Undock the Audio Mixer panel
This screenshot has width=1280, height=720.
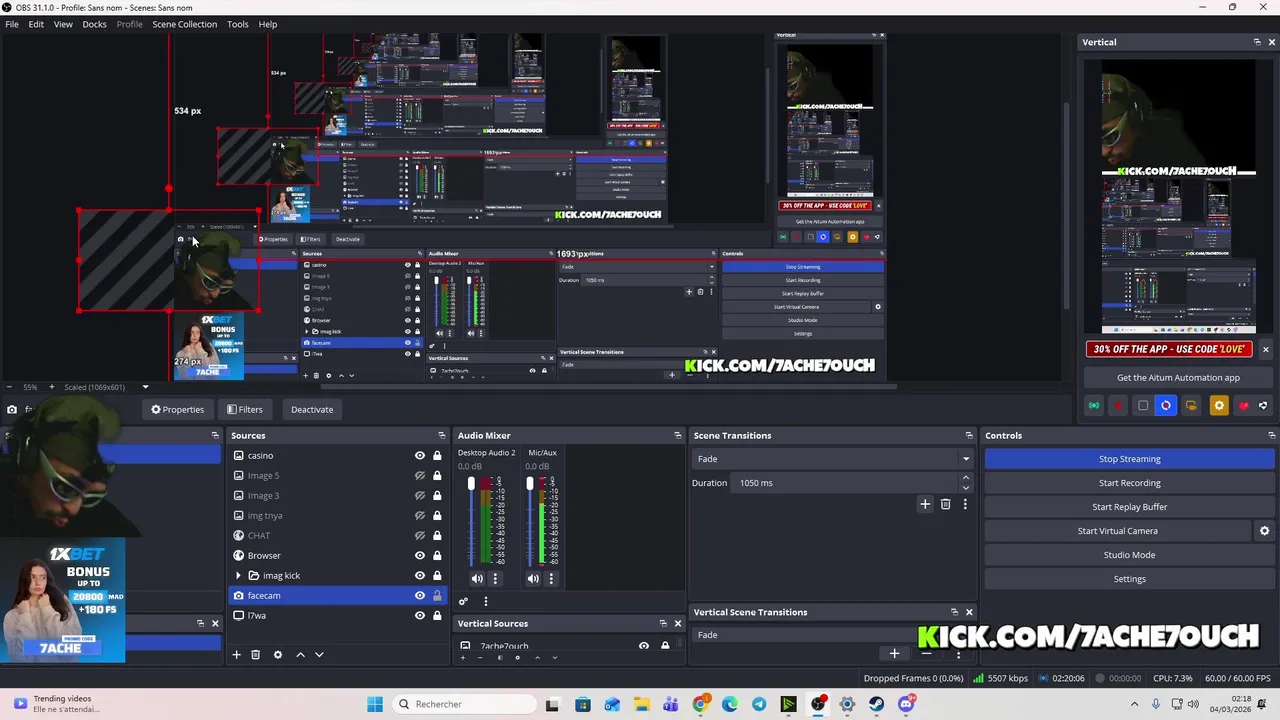pos(677,435)
